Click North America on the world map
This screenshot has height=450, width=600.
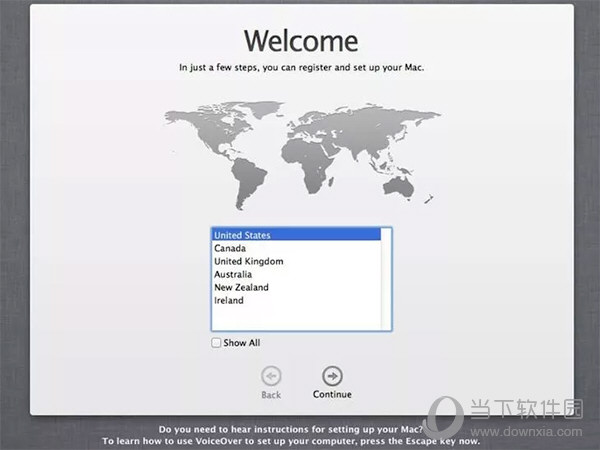tap(208, 132)
